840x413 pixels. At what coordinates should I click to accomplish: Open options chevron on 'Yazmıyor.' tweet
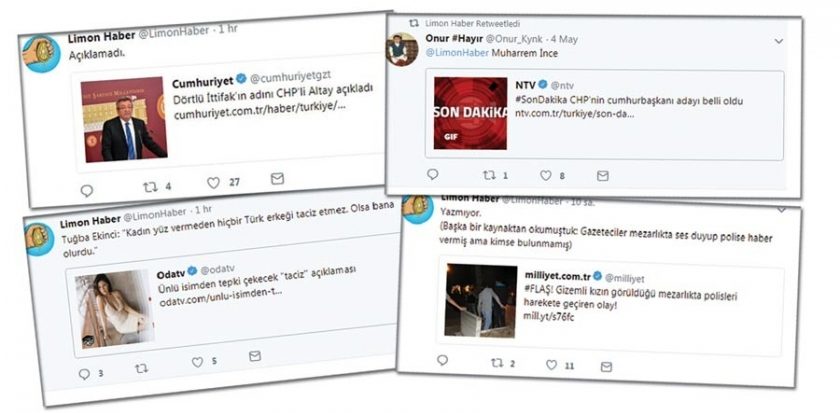[782, 209]
